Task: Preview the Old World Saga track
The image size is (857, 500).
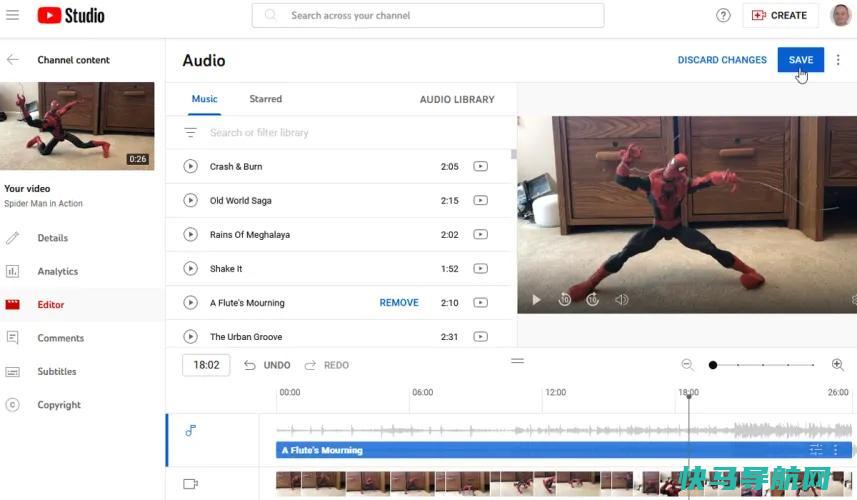Action: (x=190, y=201)
